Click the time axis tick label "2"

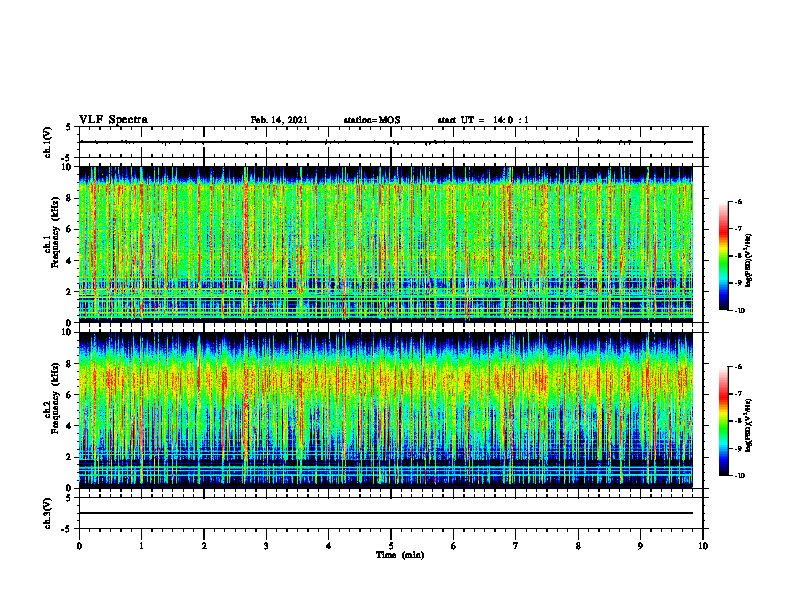204,546
